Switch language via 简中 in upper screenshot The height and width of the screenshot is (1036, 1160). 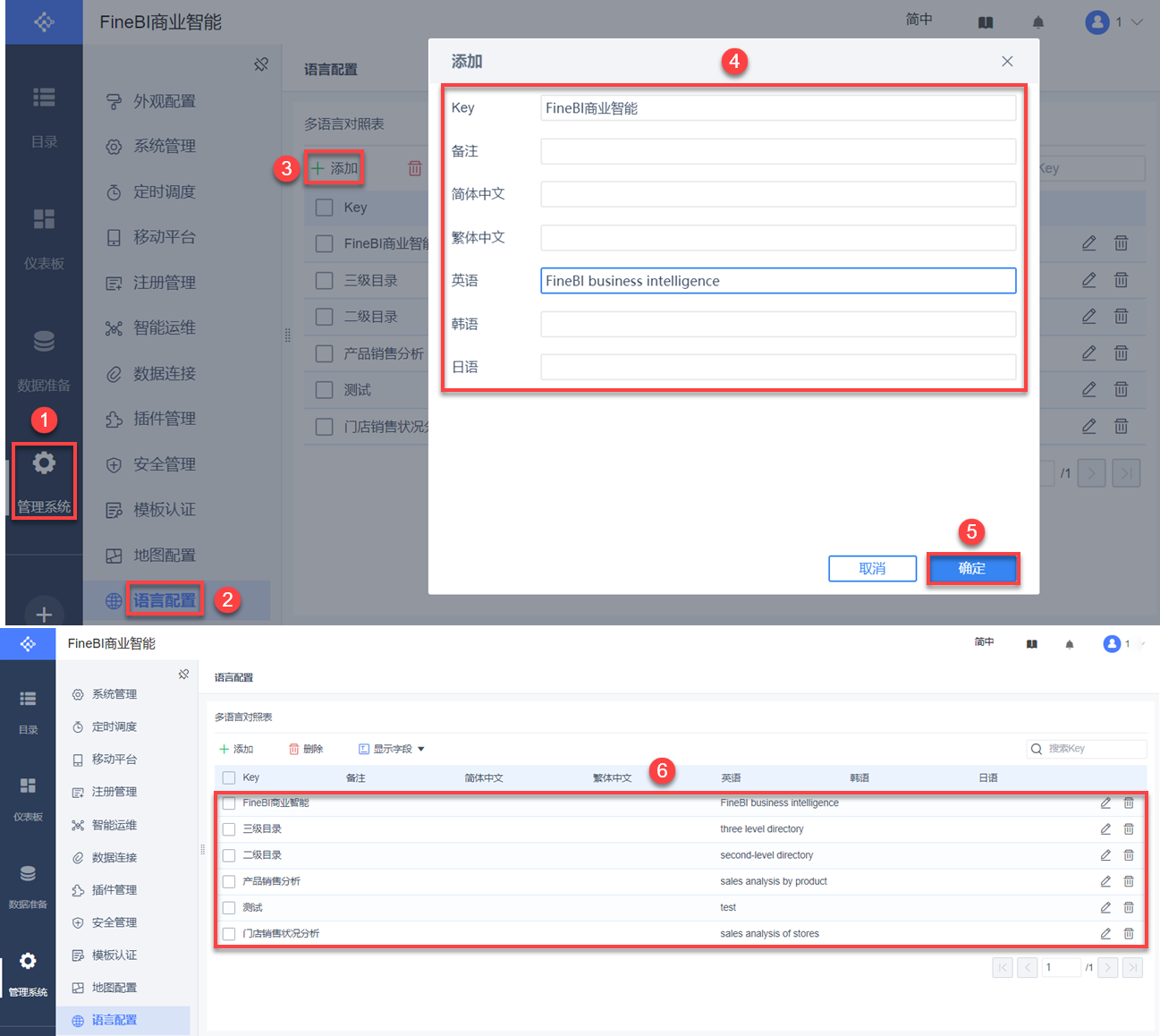(x=919, y=20)
